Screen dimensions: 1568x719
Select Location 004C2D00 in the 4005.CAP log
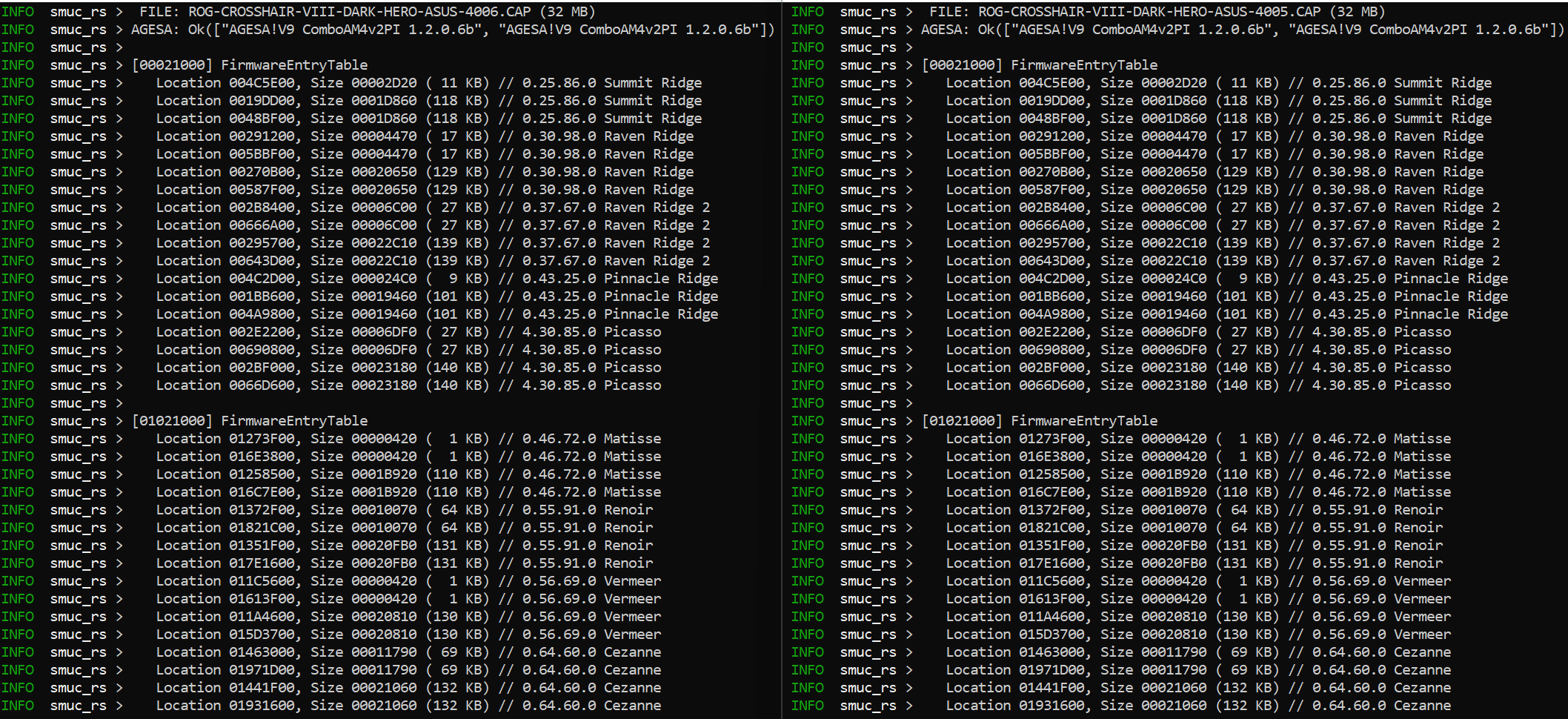click(1015, 279)
